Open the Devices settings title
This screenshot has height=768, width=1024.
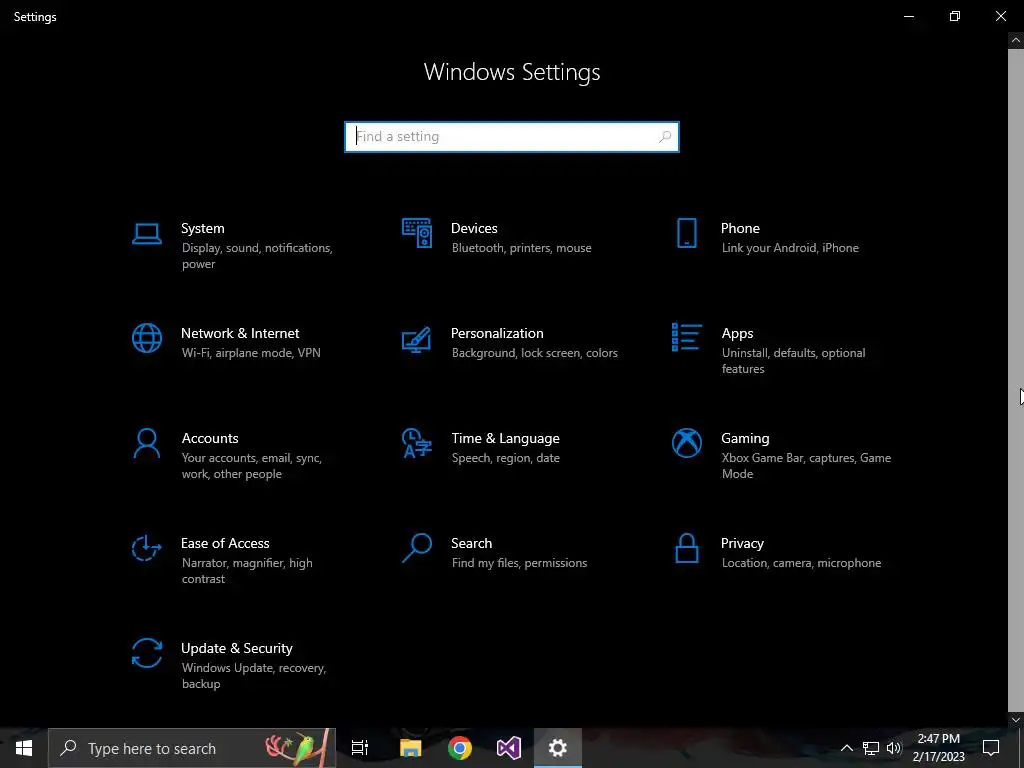tap(474, 228)
